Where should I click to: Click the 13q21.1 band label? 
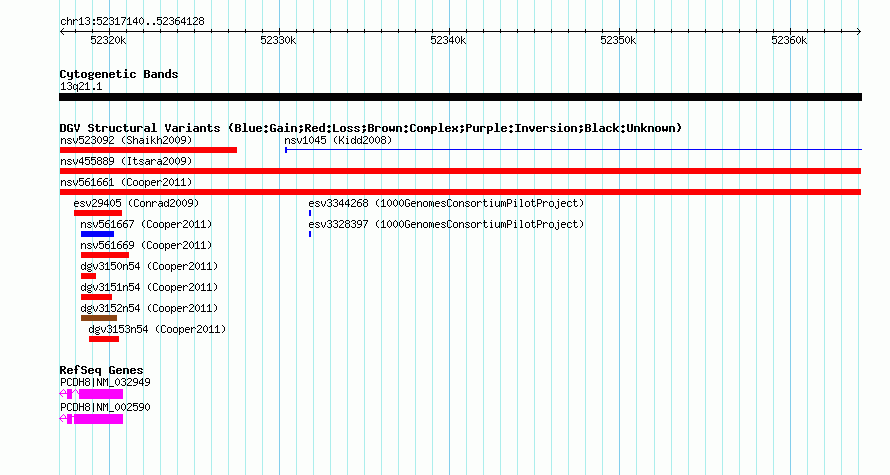[x=81, y=86]
